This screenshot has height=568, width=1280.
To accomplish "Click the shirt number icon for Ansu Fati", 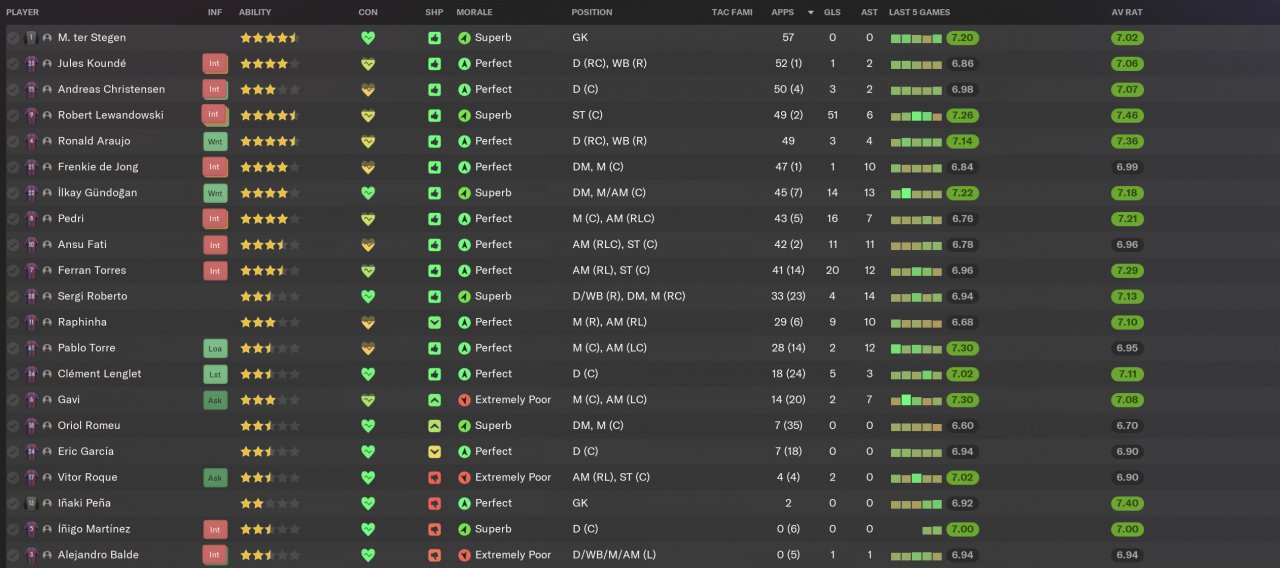I will click(31, 245).
